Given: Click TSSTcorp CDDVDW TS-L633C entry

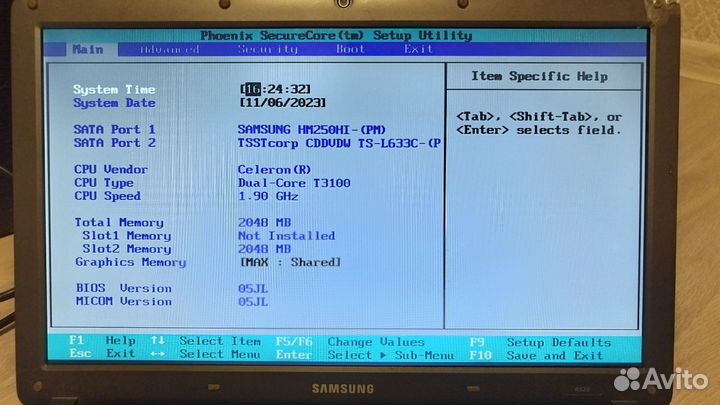Looking at the screenshot, I should [339, 143].
